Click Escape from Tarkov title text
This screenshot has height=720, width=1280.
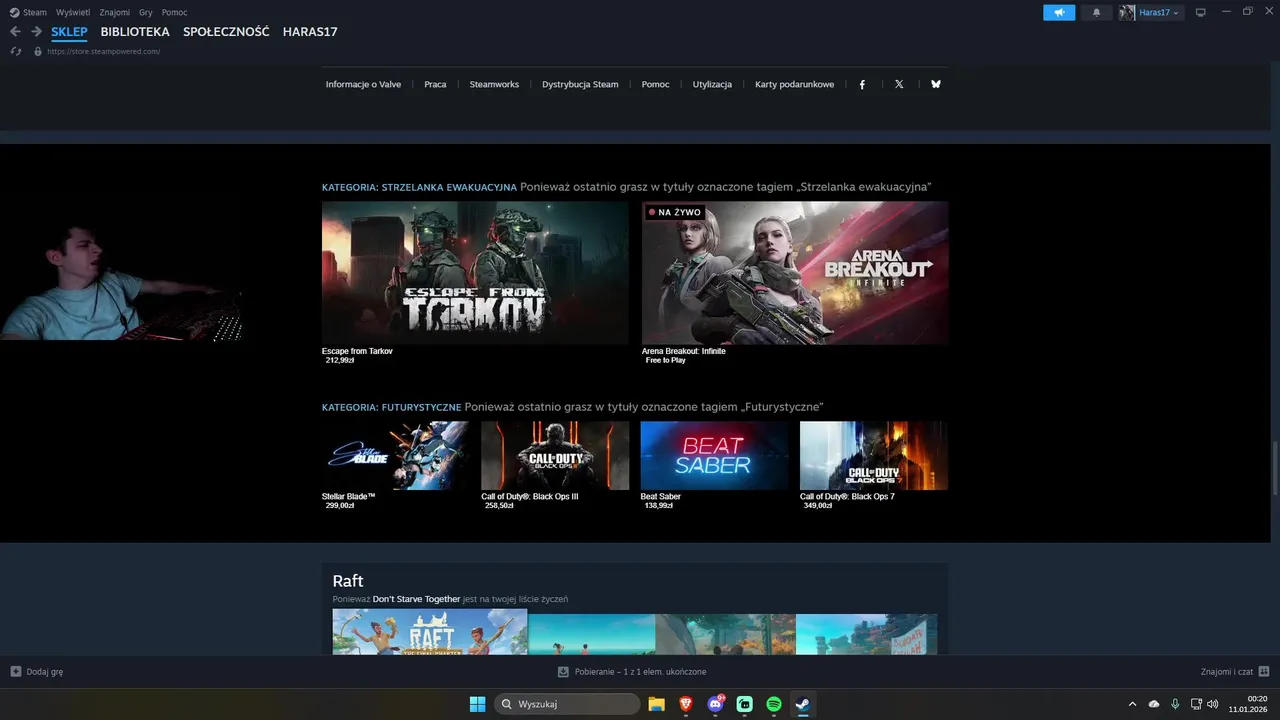pos(357,351)
